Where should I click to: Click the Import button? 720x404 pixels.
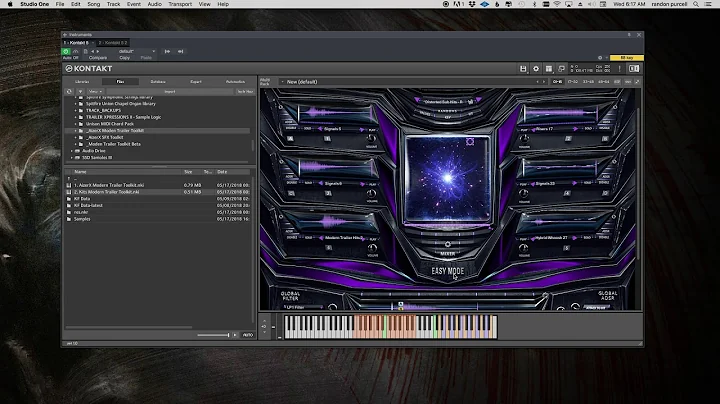pos(170,91)
